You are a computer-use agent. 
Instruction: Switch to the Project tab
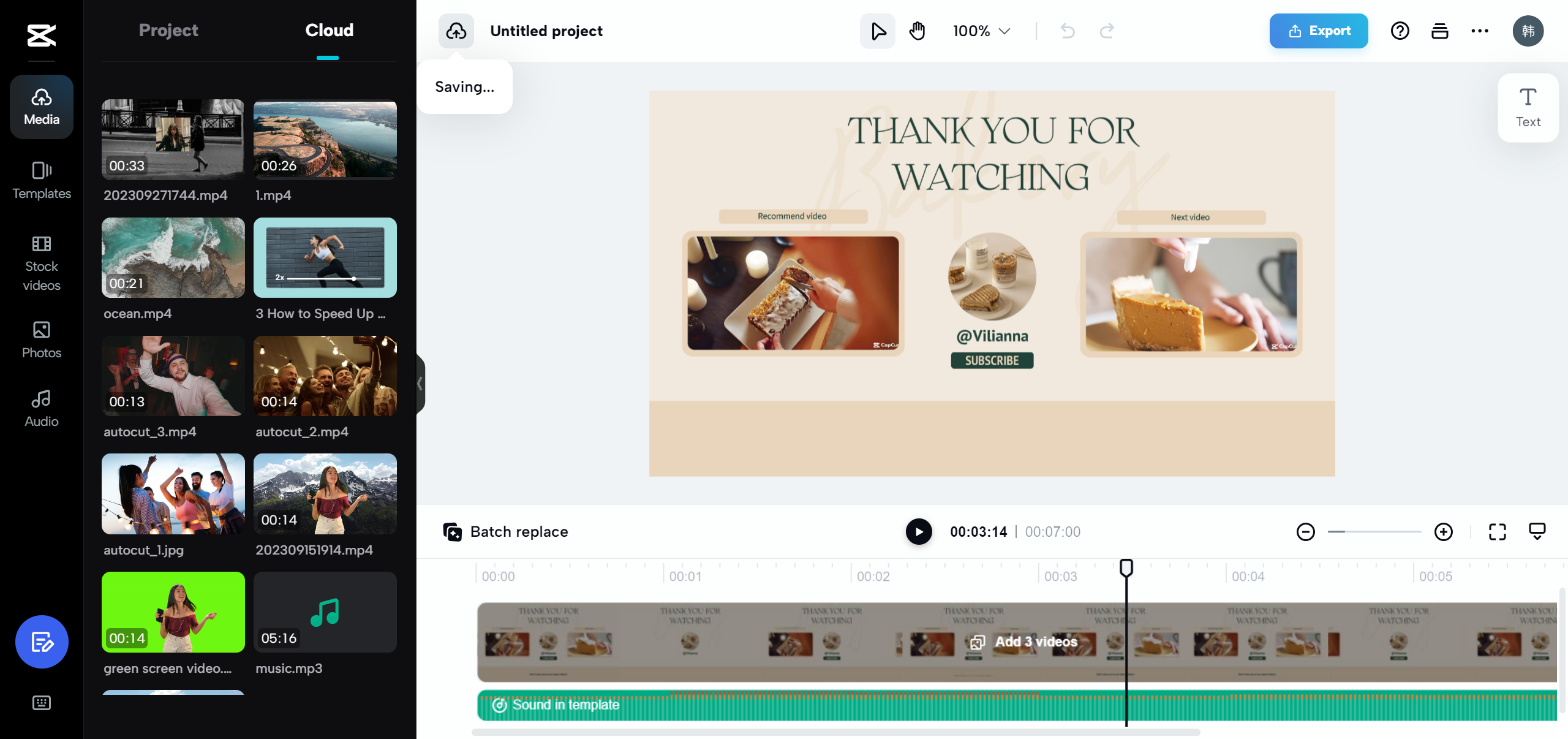click(x=168, y=30)
